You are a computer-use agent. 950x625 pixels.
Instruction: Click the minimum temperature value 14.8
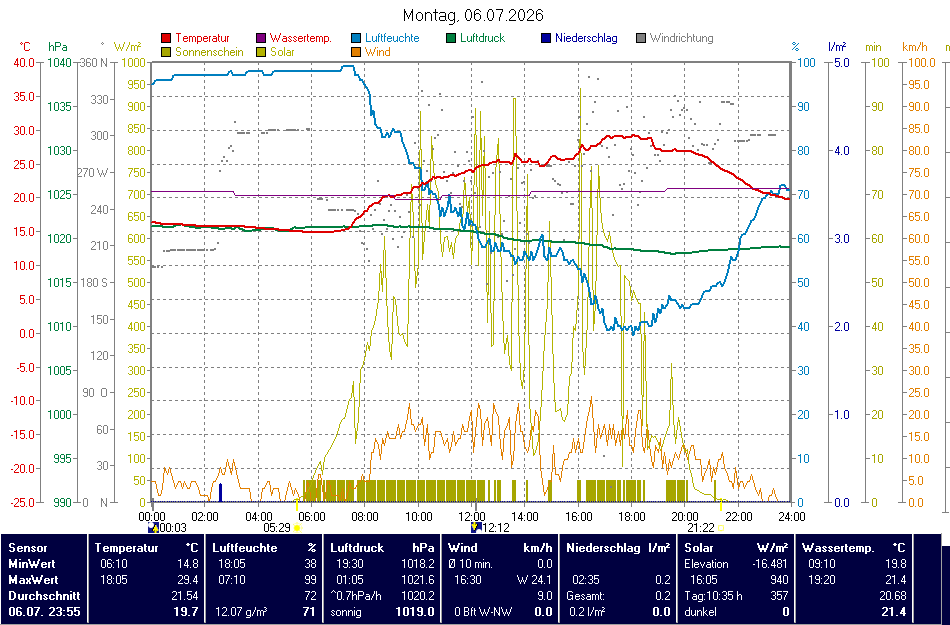tap(188, 564)
